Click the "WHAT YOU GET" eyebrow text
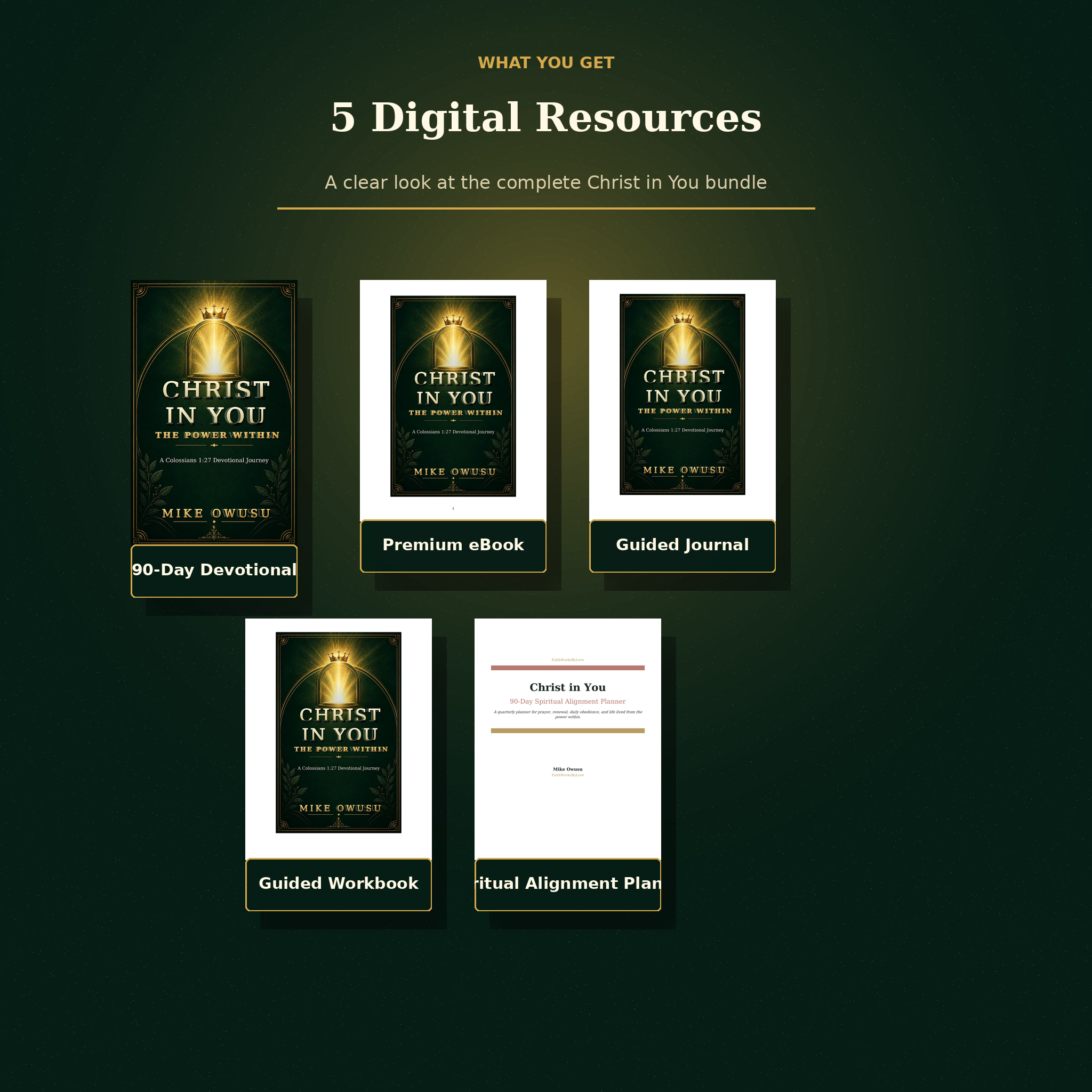The image size is (1092, 1092). [546, 63]
